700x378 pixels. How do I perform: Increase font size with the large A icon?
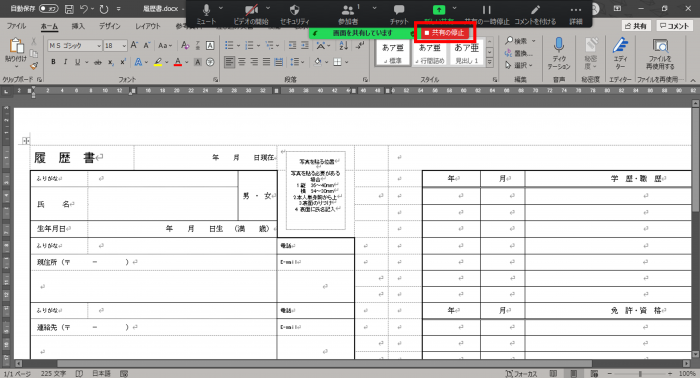[x=134, y=46]
